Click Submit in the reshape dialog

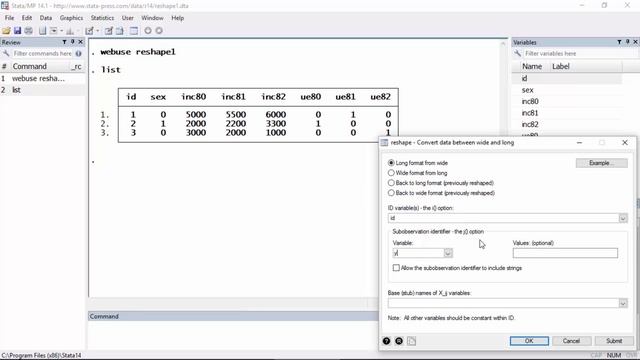click(x=614, y=341)
